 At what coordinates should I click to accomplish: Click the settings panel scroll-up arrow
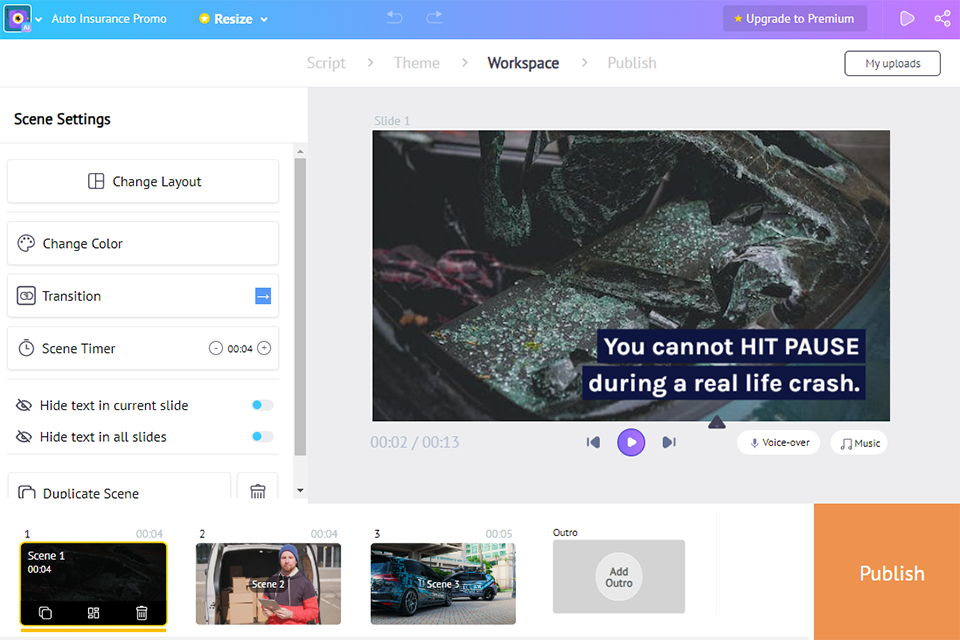pyautogui.click(x=300, y=151)
